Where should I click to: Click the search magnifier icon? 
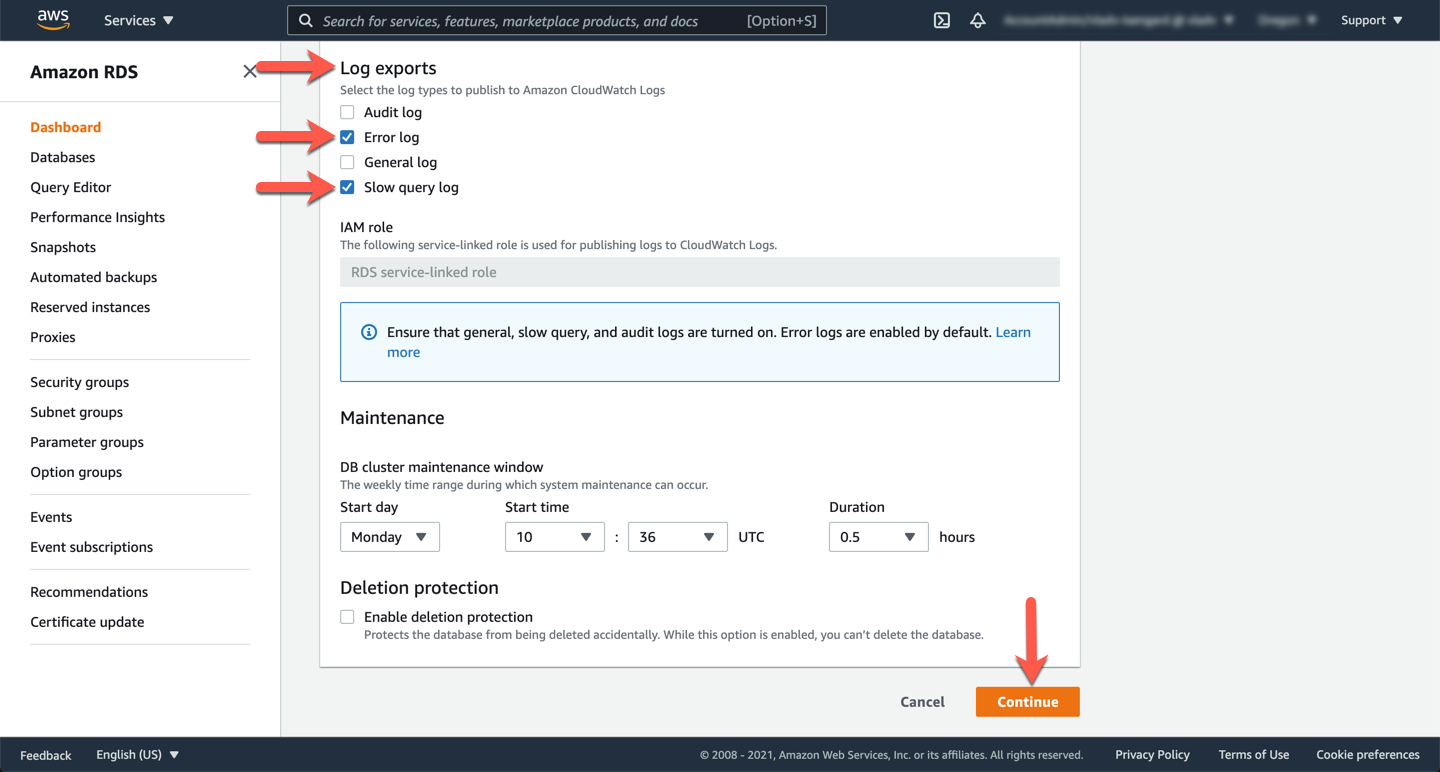(306, 20)
